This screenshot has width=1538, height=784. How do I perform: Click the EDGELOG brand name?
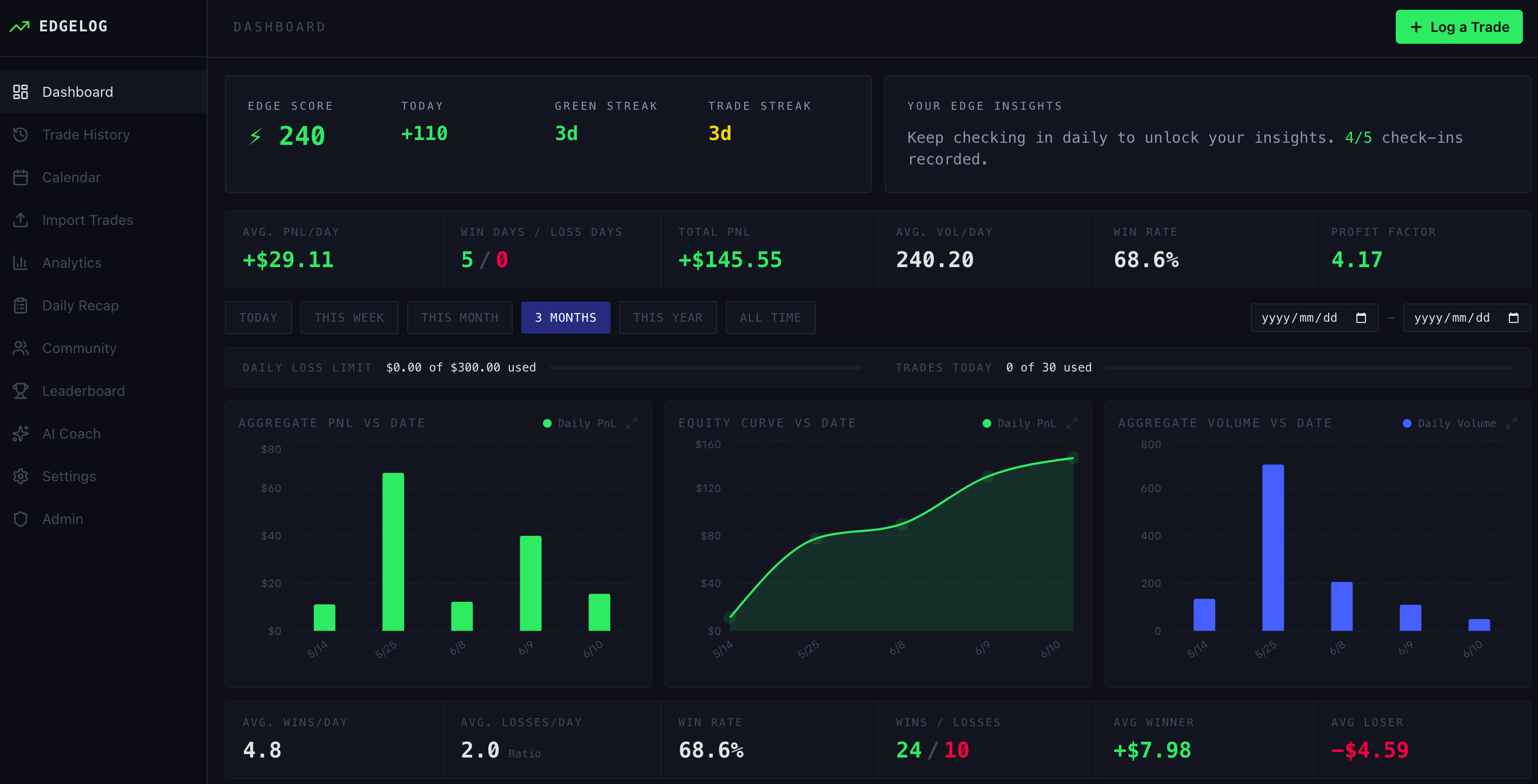[x=74, y=26]
